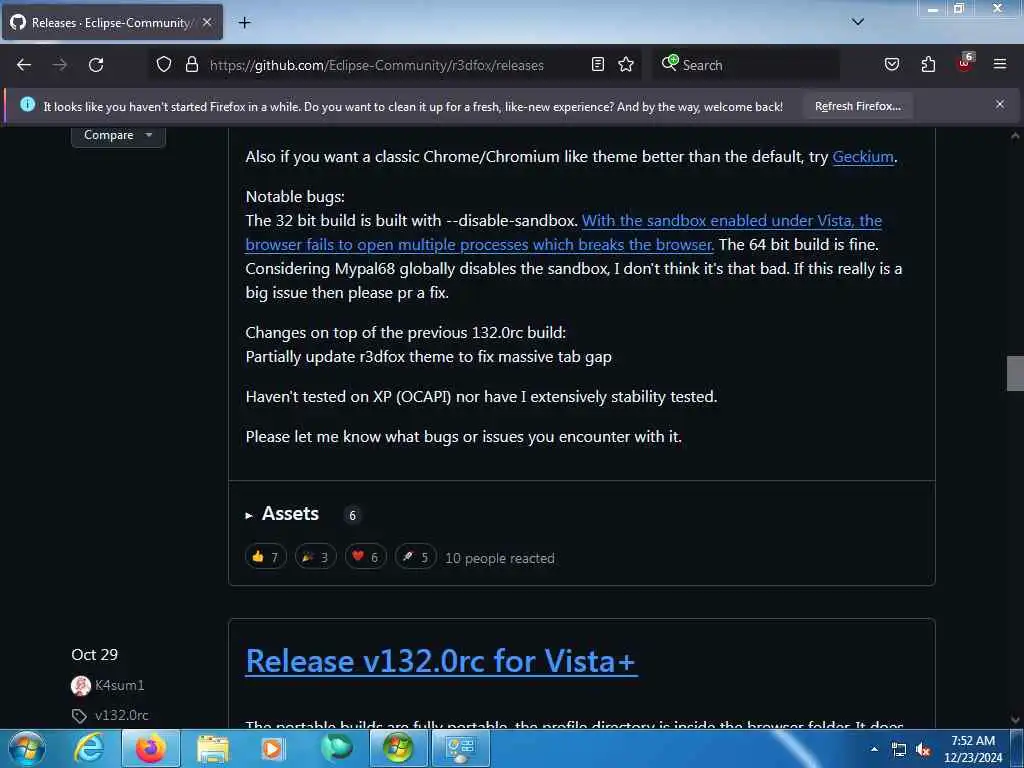Open the Compare dropdown

pos(118,135)
